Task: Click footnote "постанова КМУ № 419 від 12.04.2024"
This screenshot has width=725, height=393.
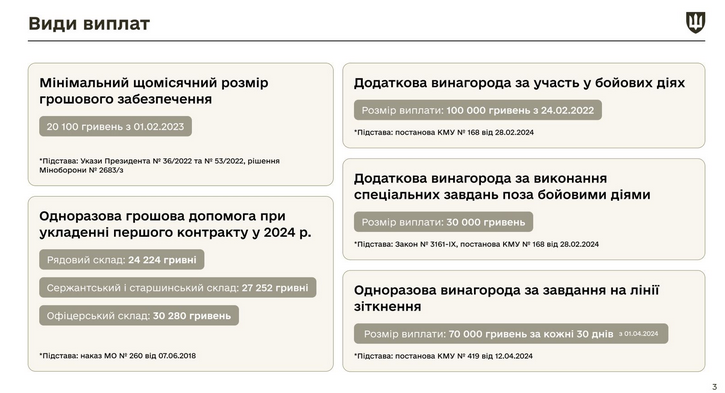Action: [443, 356]
